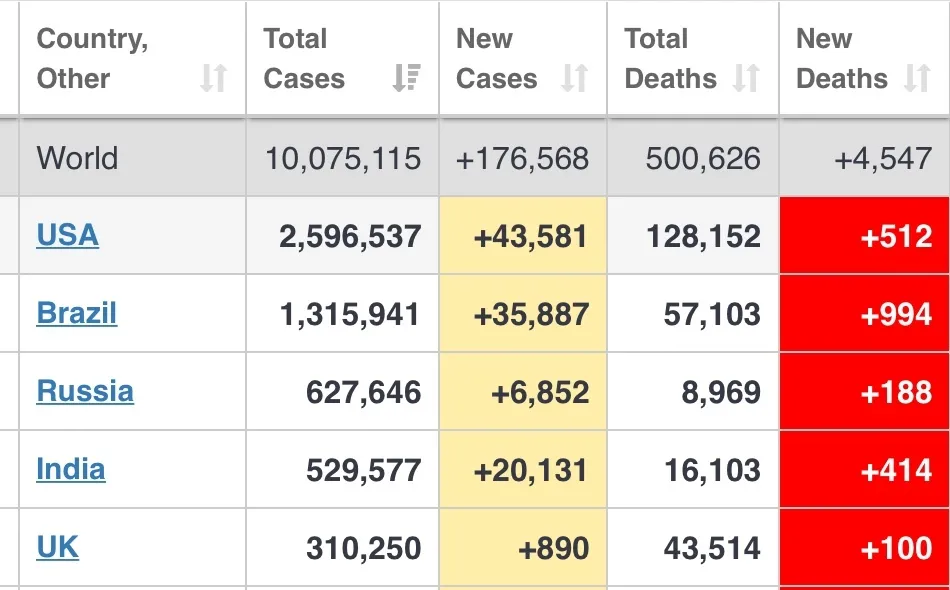Open the UK country link

click(x=58, y=548)
